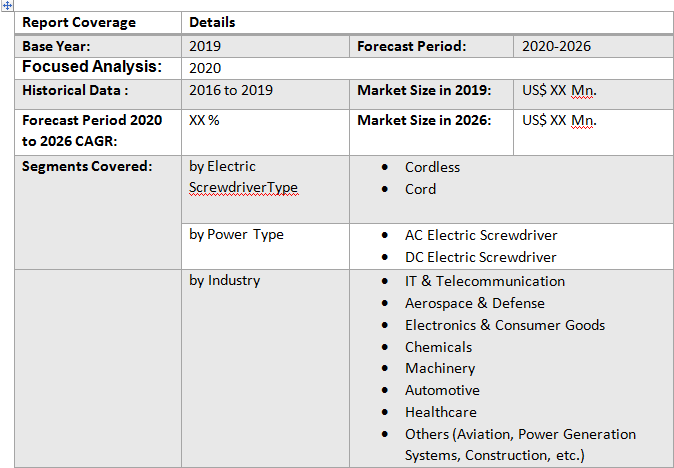Select the IT & Telecommunication bullet
Image resolution: width=674 pixels, height=468 pixels.
point(484,281)
